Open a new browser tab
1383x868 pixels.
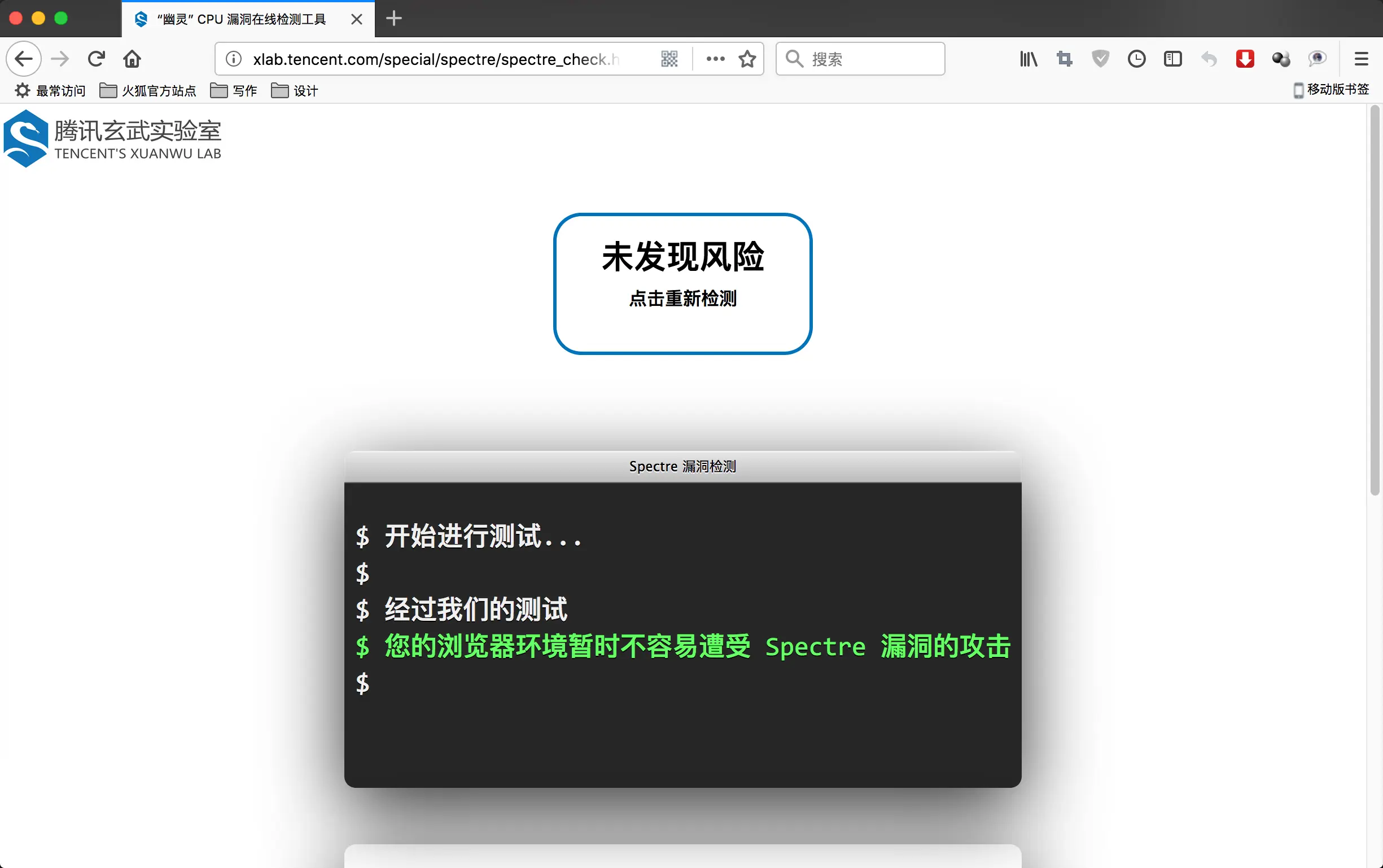[394, 19]
